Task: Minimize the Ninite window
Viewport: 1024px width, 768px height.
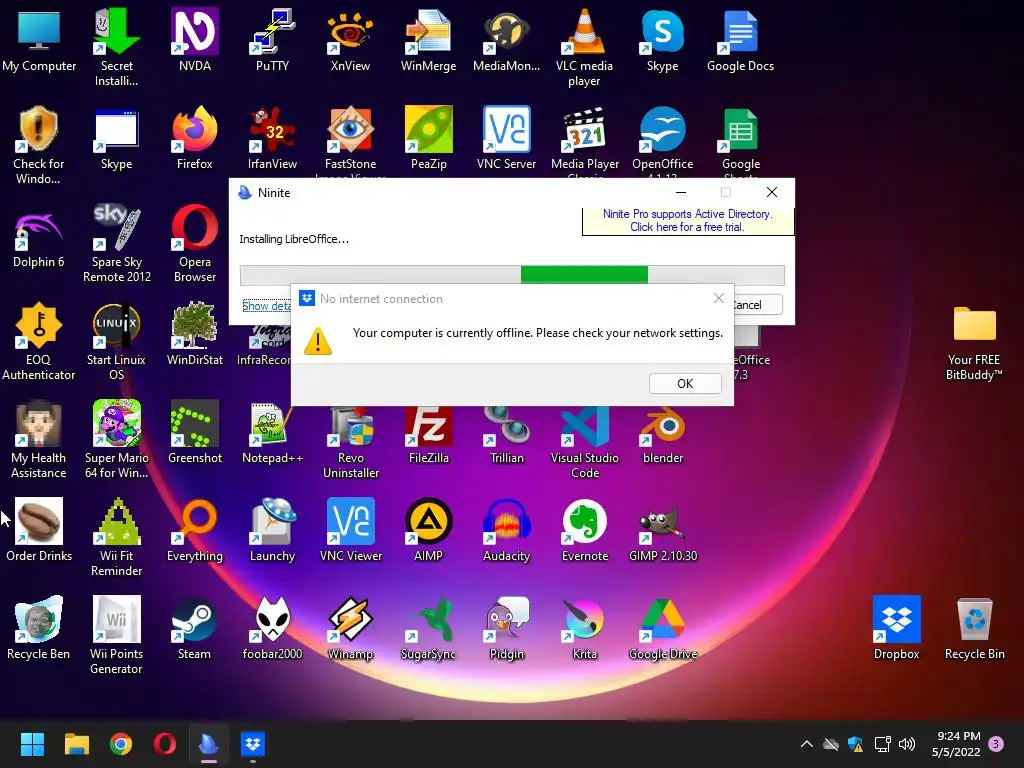Action: point(680,193)
